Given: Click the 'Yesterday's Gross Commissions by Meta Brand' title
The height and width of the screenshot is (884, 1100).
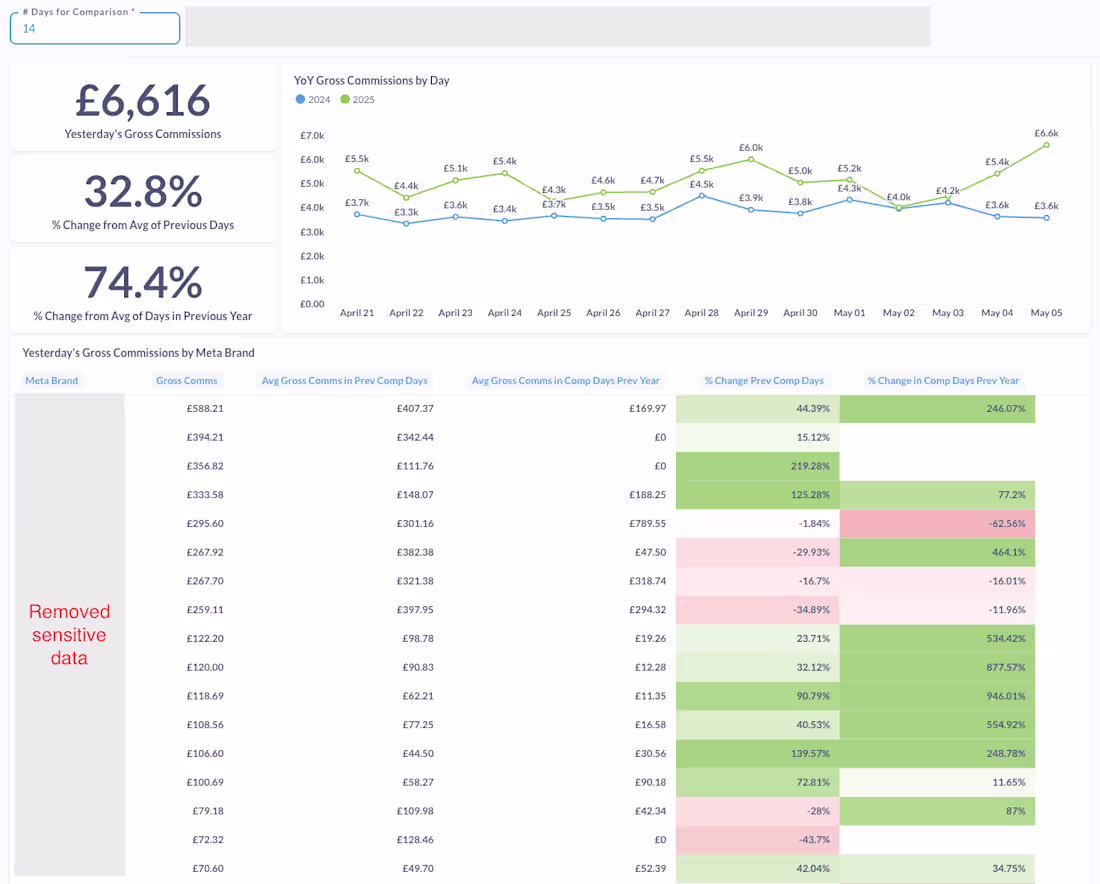Looking at the screenshot, I should [138, 352].
